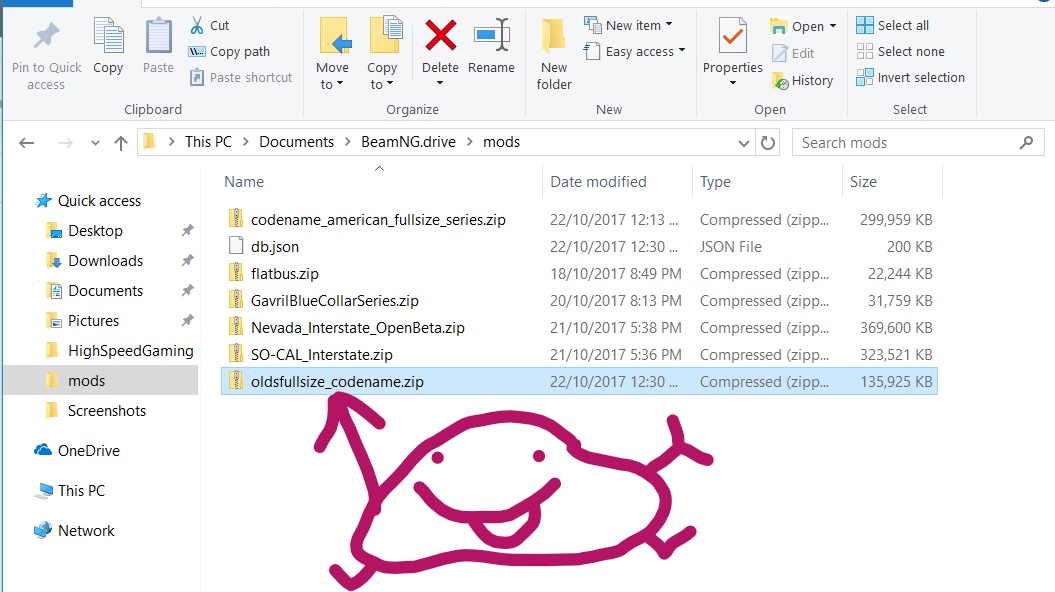The image size is (1055, 592).
Task: Pin the selection to Quick access
Action: (46, 56)
